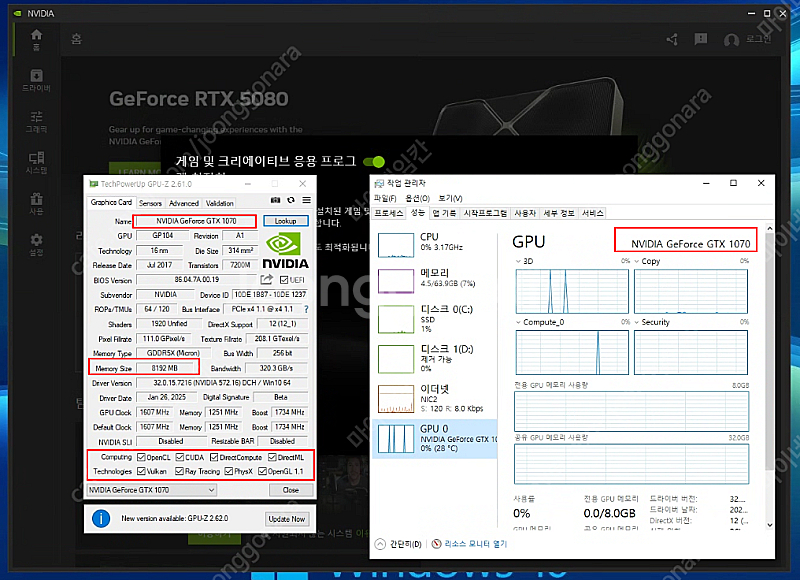This screenshot has height=580, width=800.
Task: Click the Name field showing GTX 1070
Action: pyautogui.click(x=196, y=221)
